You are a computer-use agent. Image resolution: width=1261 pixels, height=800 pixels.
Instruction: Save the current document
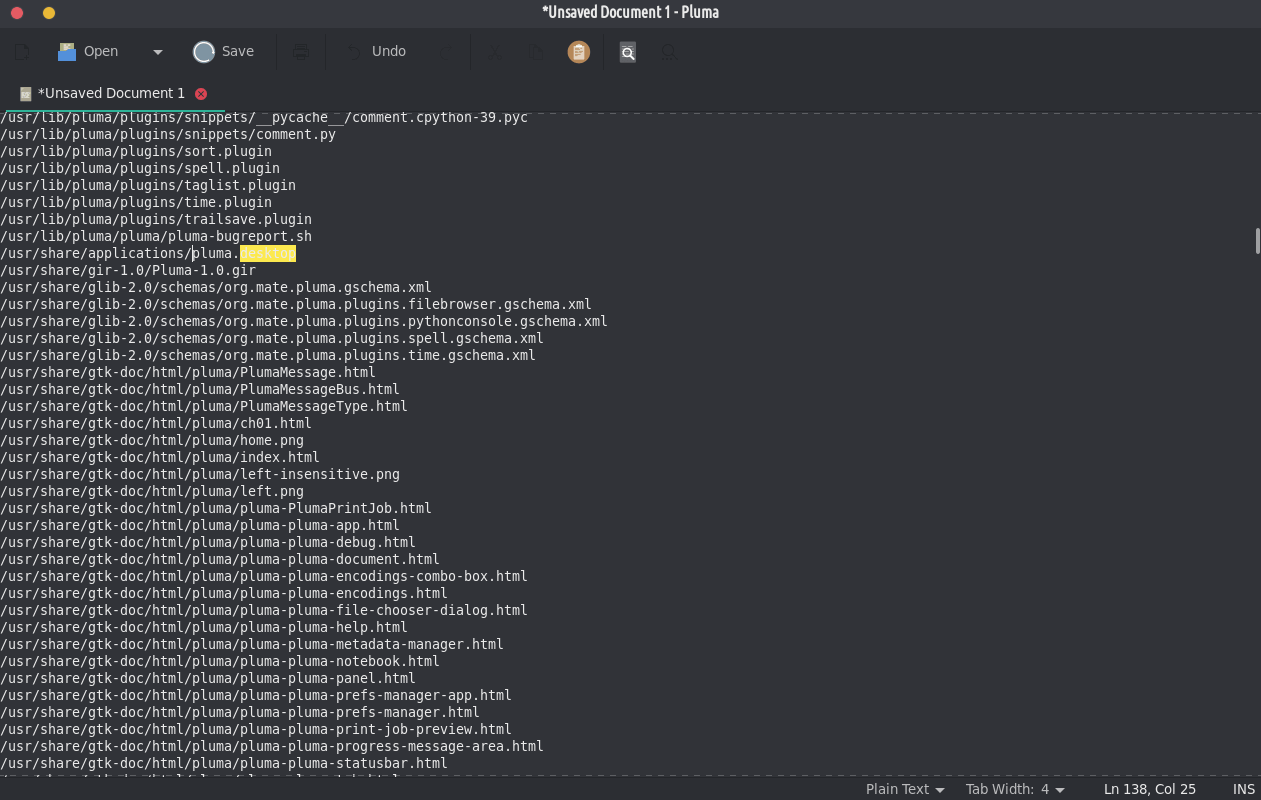224,52
